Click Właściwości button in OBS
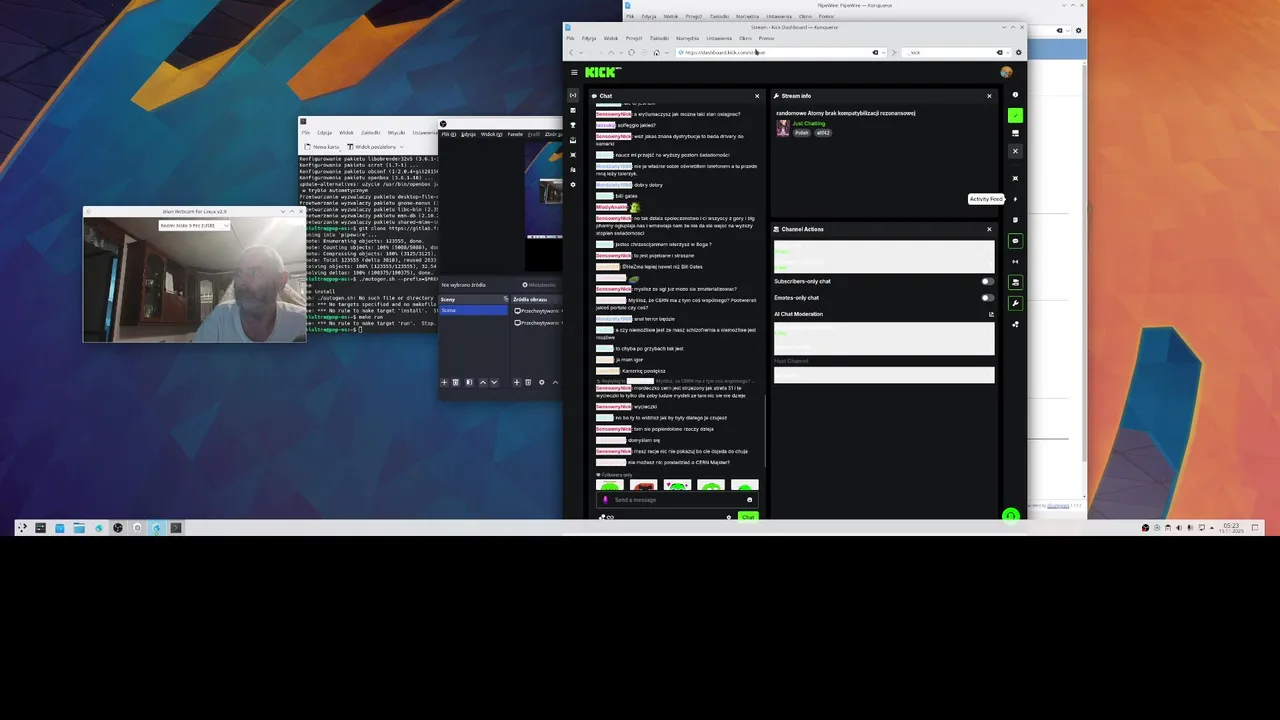This screenshot has height=720, width=1280. pos(540,285)
